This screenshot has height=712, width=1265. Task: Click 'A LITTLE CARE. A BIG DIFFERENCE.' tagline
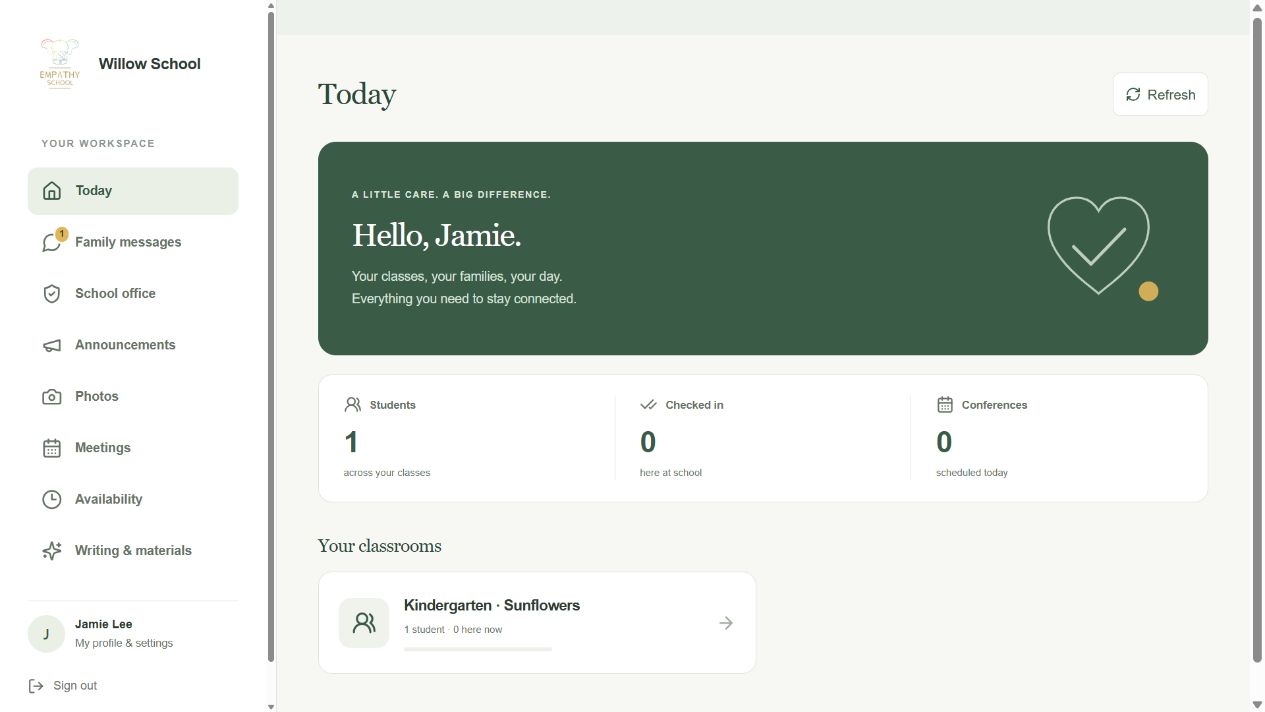[x=451, y=195]
